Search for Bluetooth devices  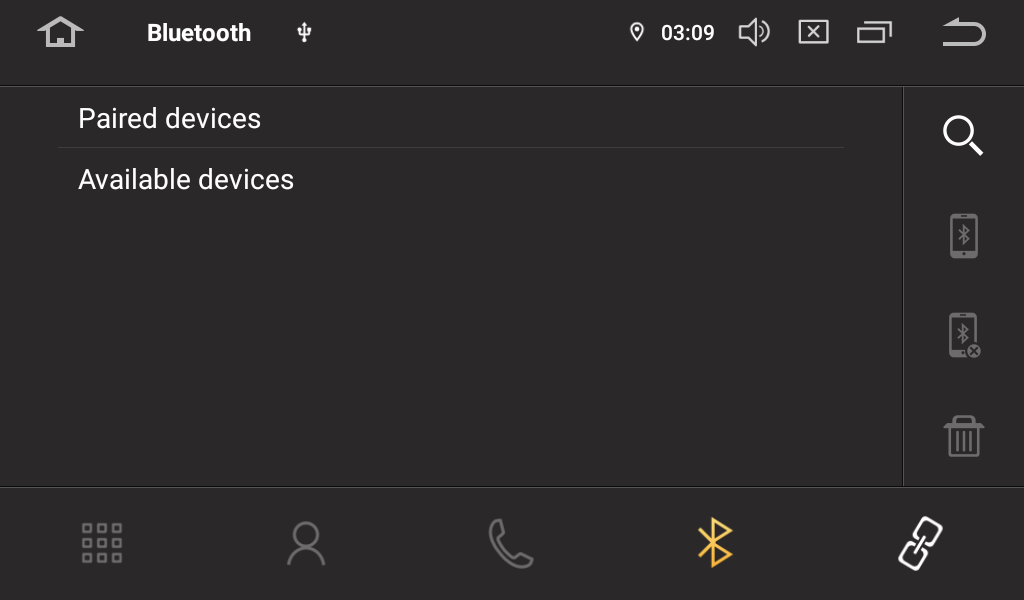(963, 136)
